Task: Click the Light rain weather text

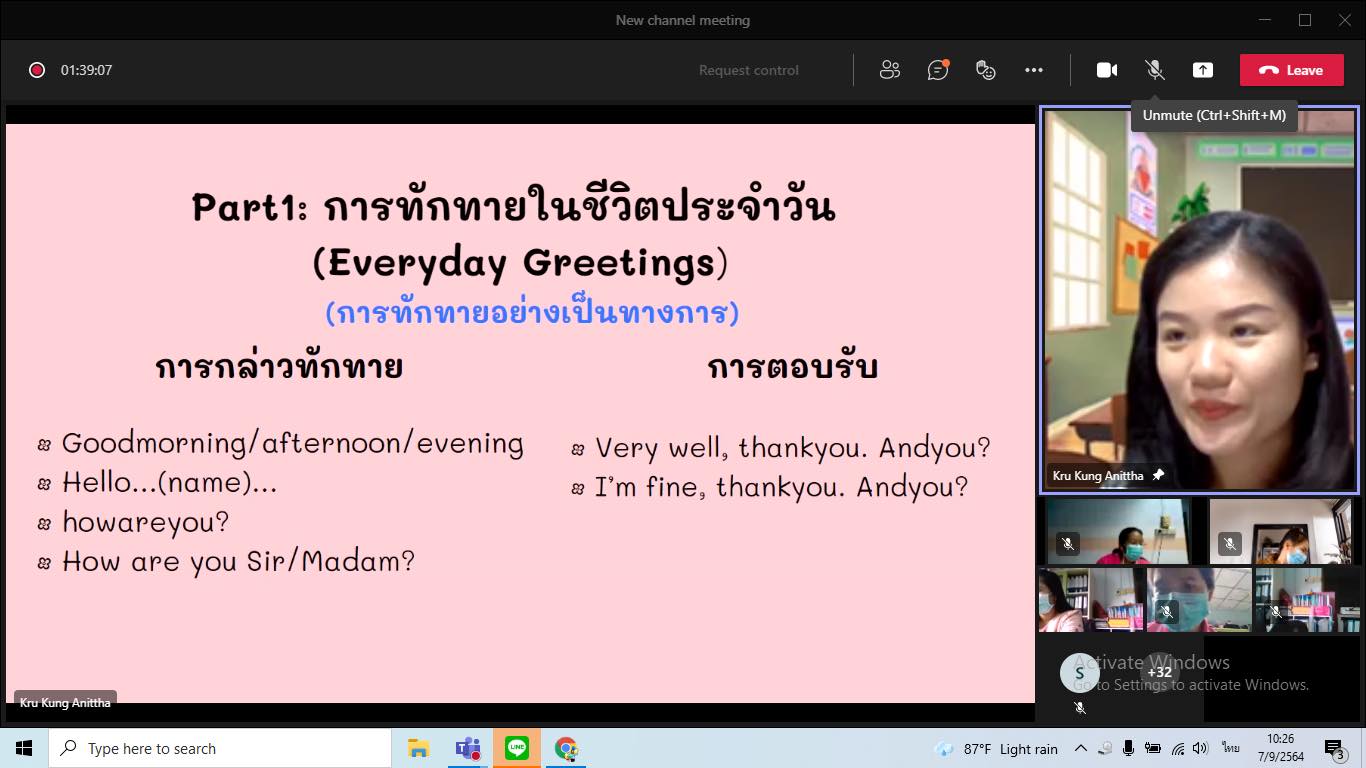Action: click(1029, 749)
